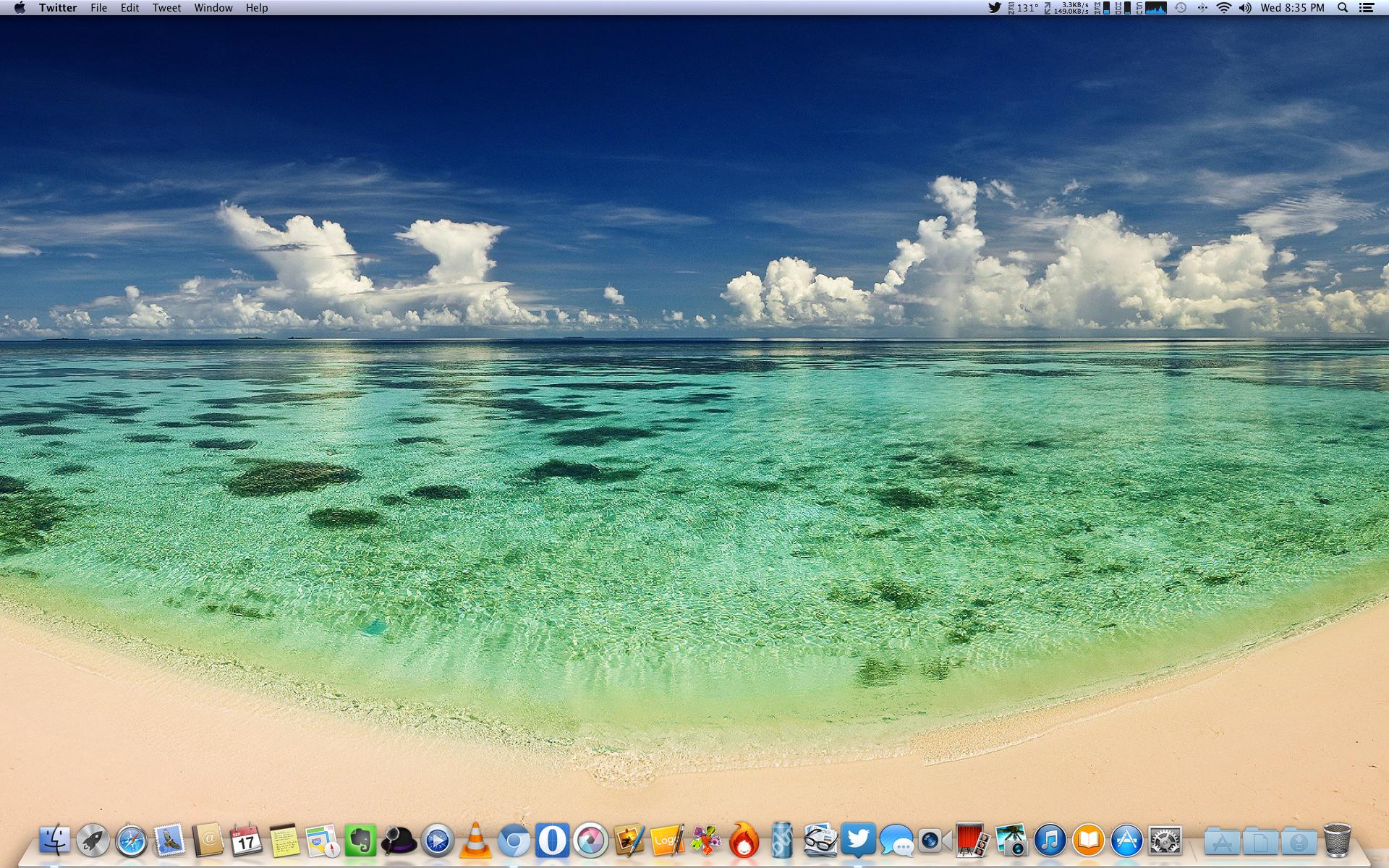
Task: Launch the Messages app in dock
Action: coord(896,842)
